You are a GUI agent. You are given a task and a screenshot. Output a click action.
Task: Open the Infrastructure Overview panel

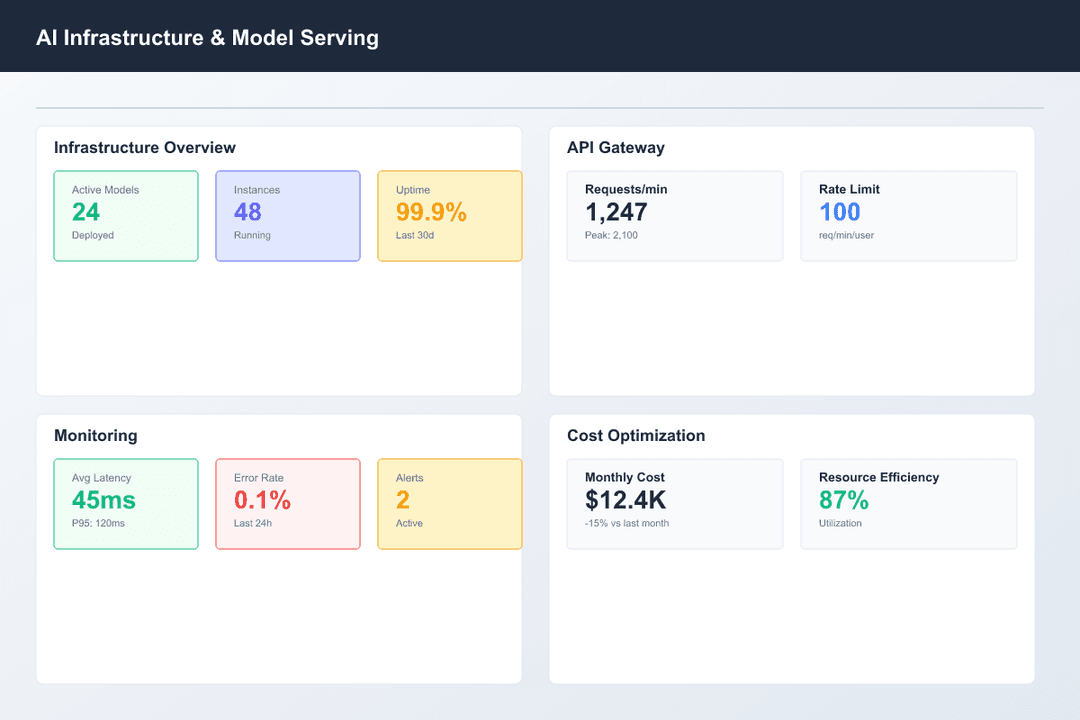tap(144, 147)
